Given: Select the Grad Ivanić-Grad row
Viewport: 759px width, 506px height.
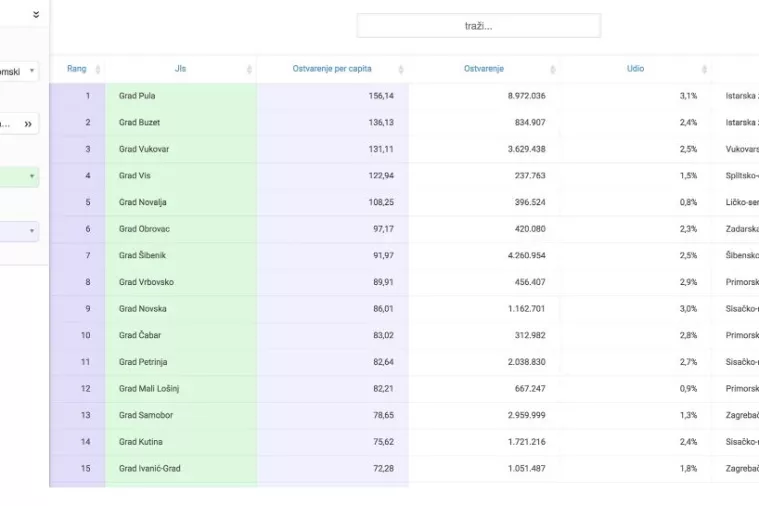Looking at the screenshot, I should click(x=150, y=468).
